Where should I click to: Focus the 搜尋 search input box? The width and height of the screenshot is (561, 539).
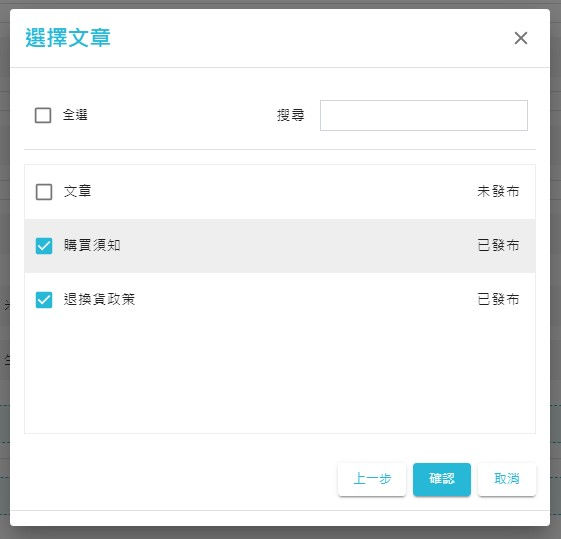click(424, 115)
